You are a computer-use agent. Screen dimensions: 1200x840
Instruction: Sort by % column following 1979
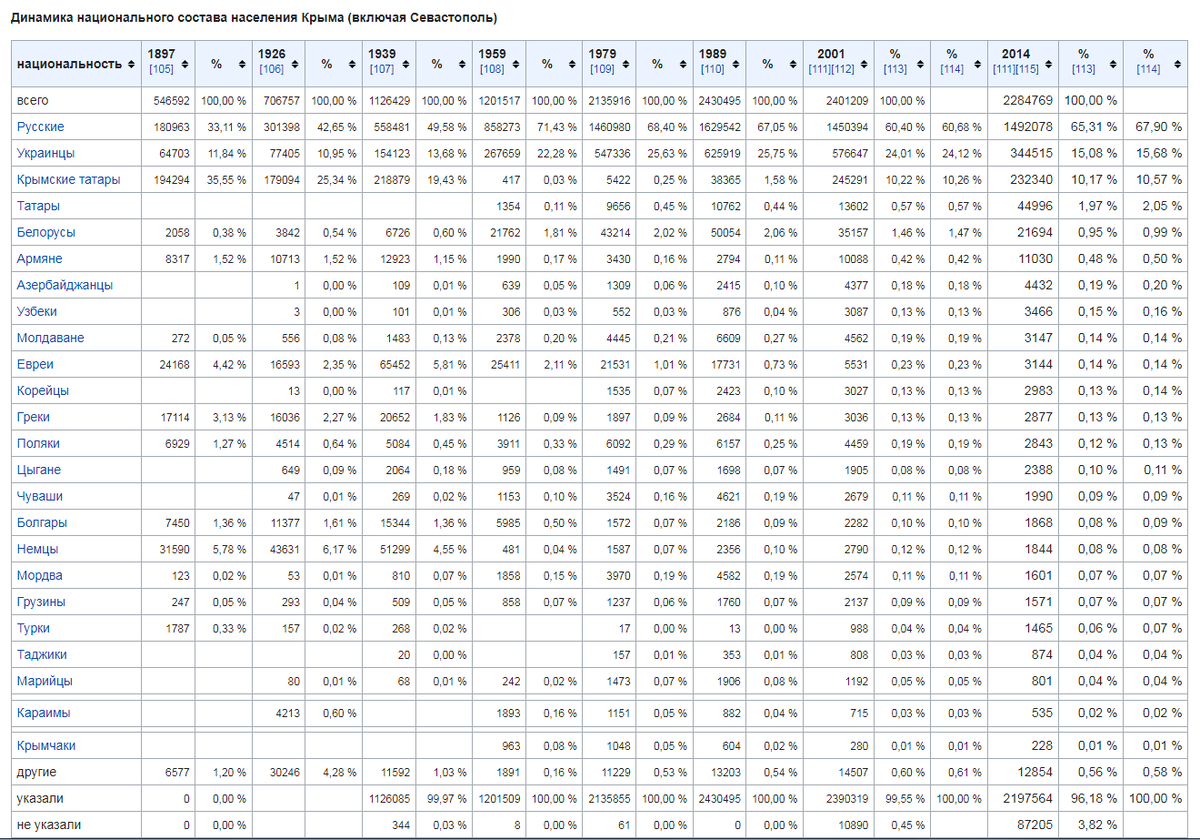[683, 63]
